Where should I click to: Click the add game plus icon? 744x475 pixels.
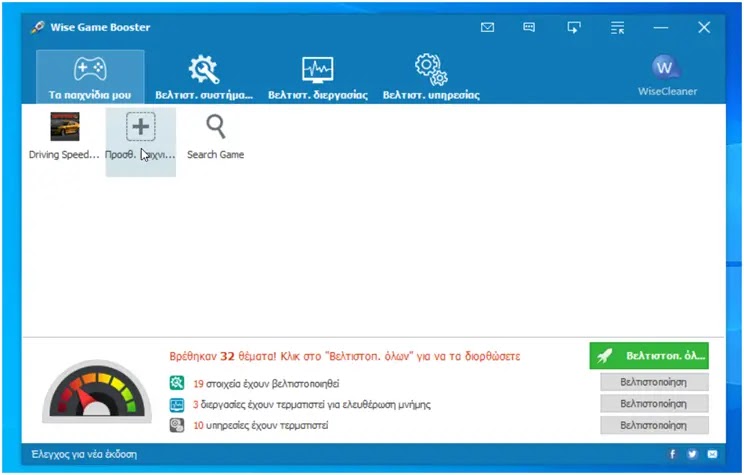point(141,127)
